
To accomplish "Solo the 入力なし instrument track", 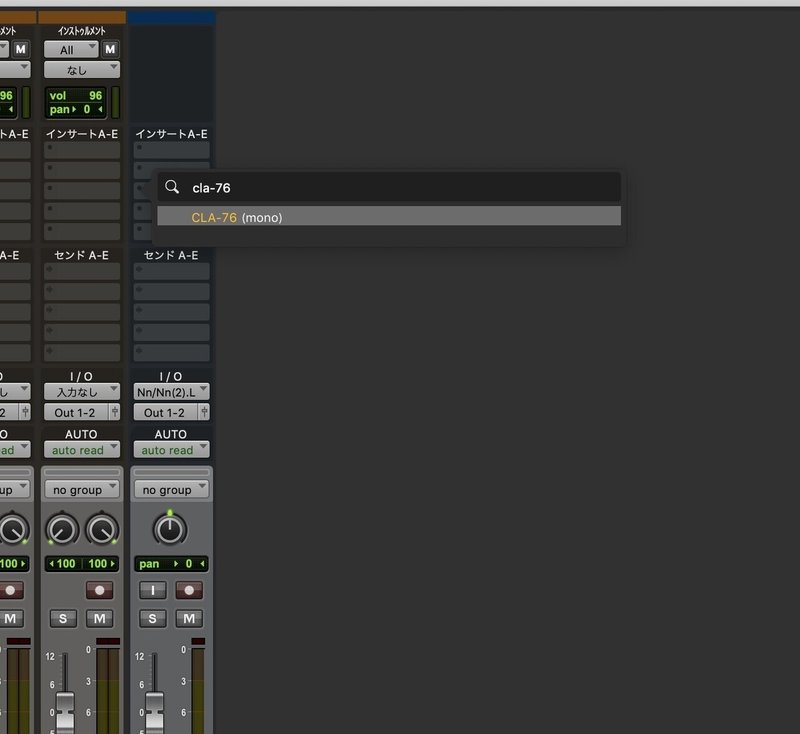I will point(63,619).
